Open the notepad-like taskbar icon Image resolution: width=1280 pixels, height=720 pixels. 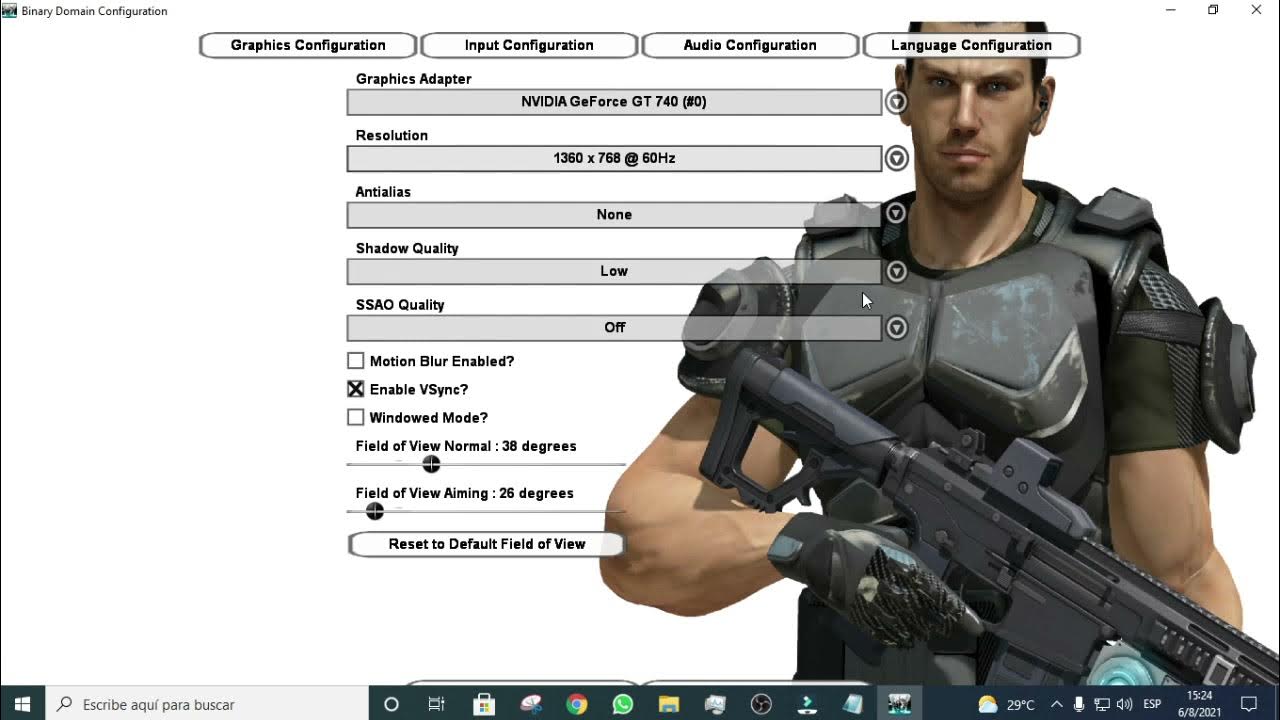[x=853, y=704]
